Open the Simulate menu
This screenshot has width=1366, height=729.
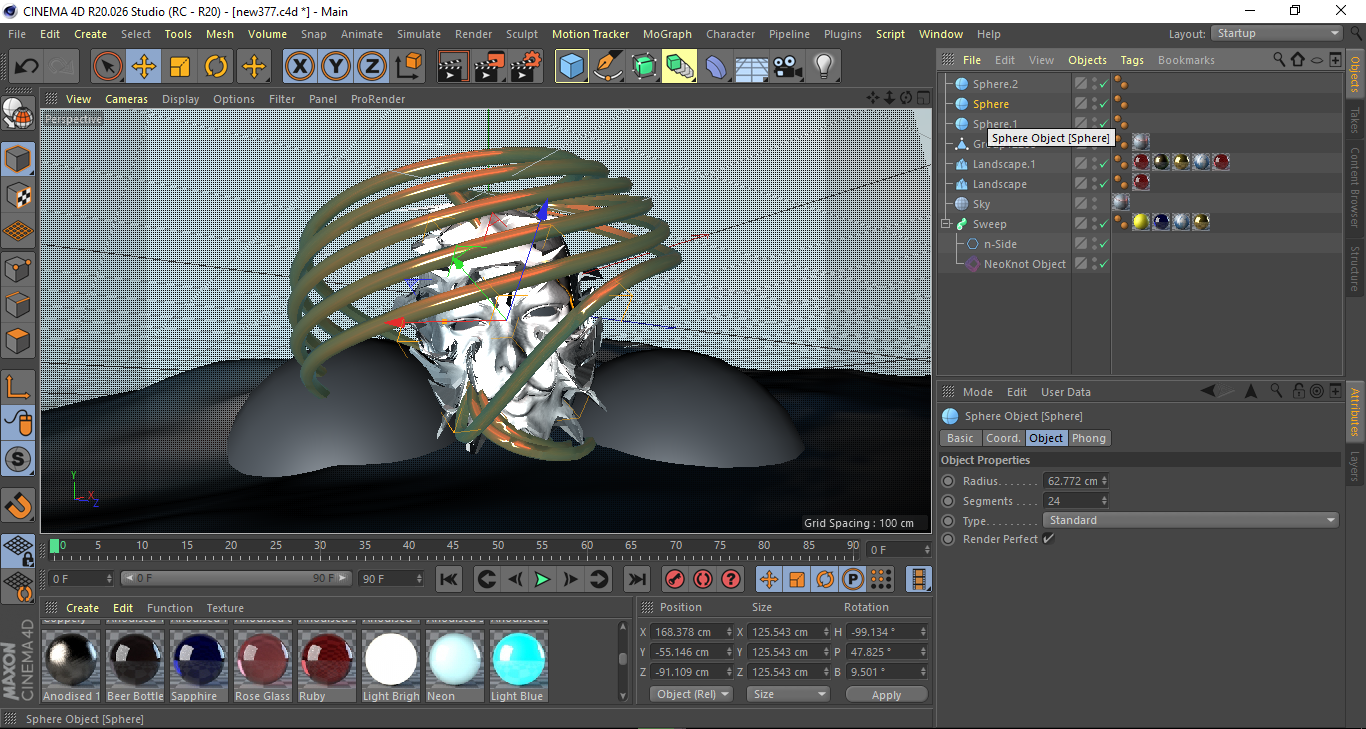click(x=418, y=34)
